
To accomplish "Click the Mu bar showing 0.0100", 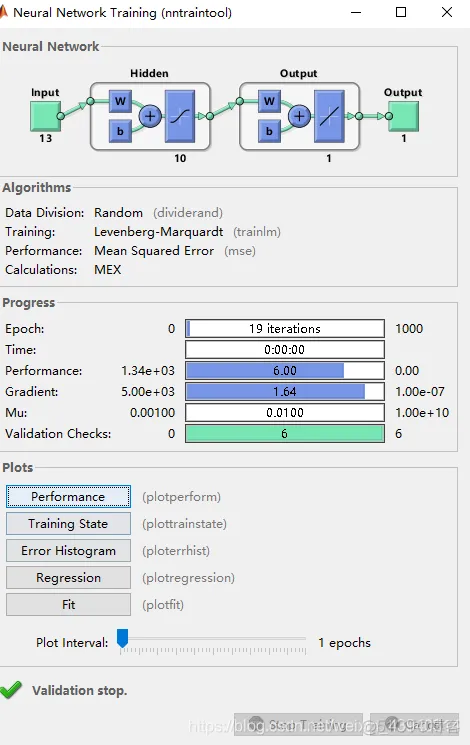I will [285, 412].
